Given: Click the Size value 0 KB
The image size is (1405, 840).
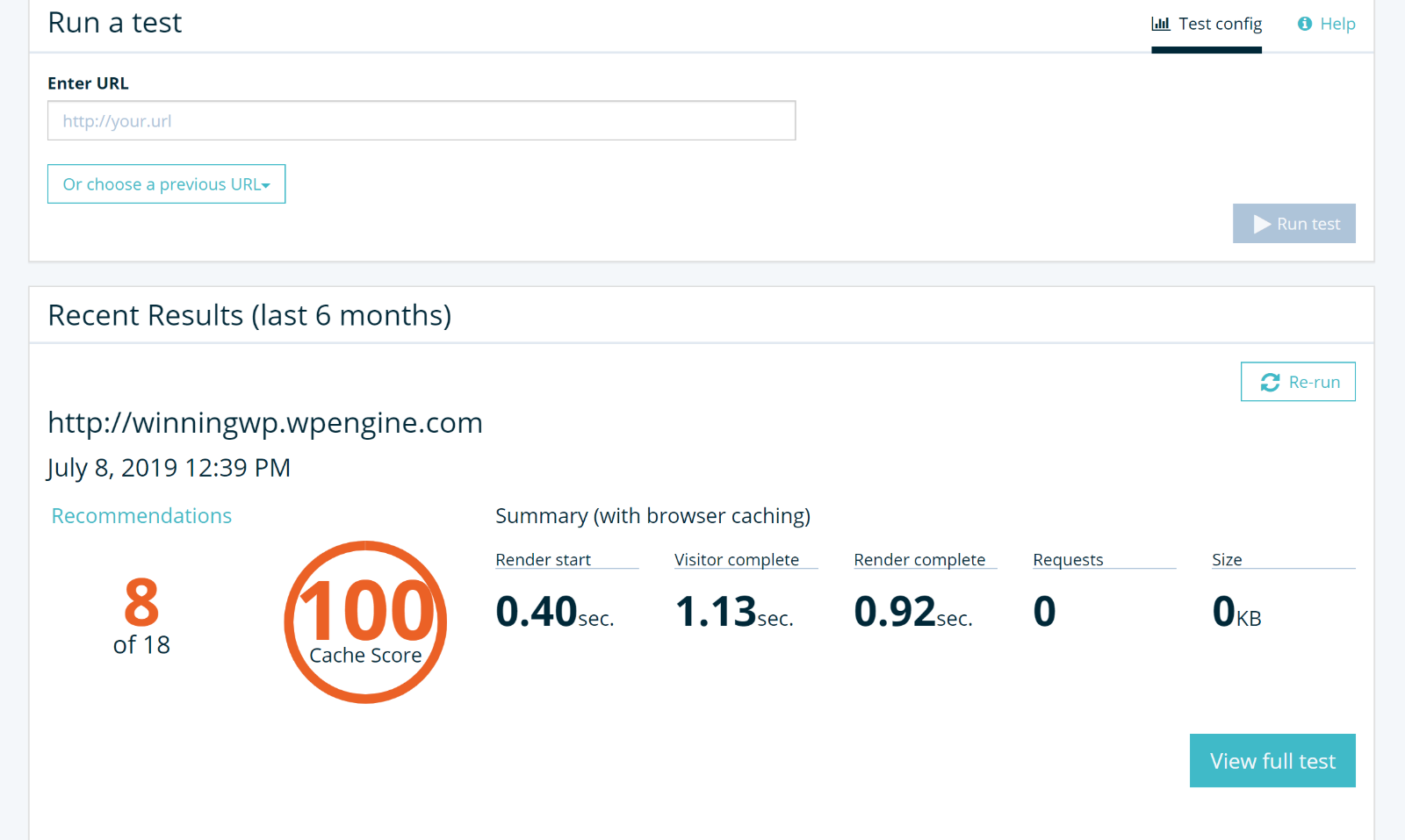Looking at the screenshot, I should tap(1236, 611).
